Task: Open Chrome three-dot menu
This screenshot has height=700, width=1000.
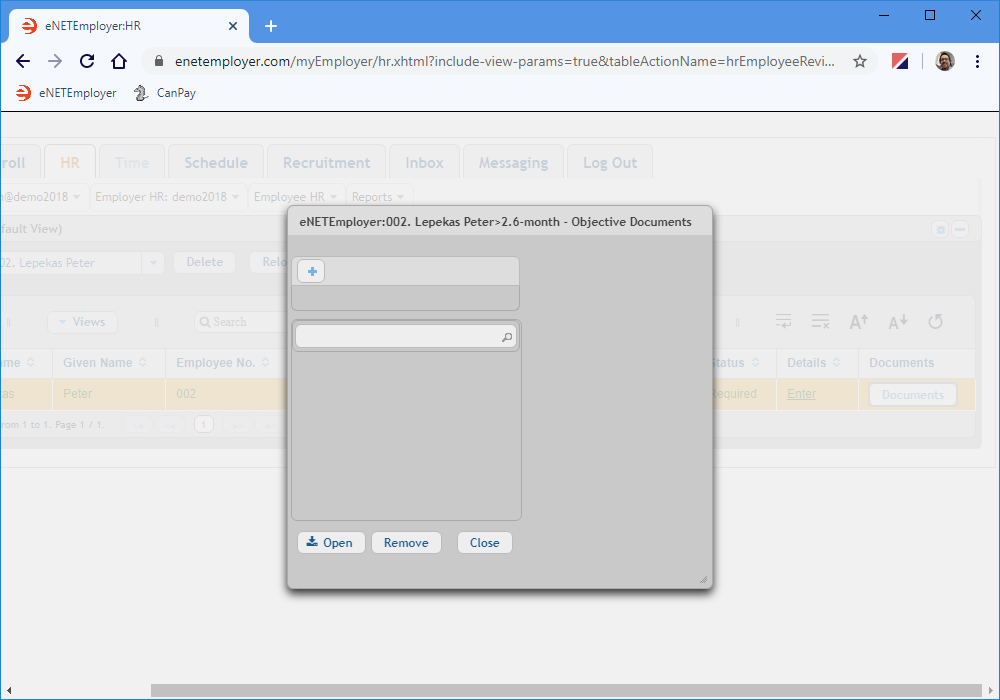Action: (x=977, y=61)
